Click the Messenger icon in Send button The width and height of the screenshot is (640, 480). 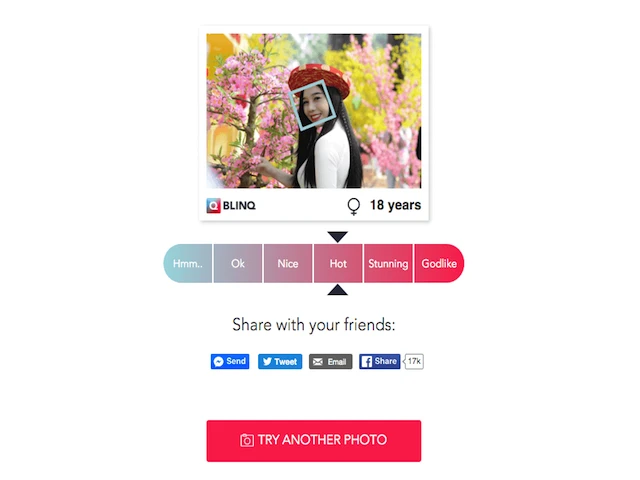click(x=219, y=362)
